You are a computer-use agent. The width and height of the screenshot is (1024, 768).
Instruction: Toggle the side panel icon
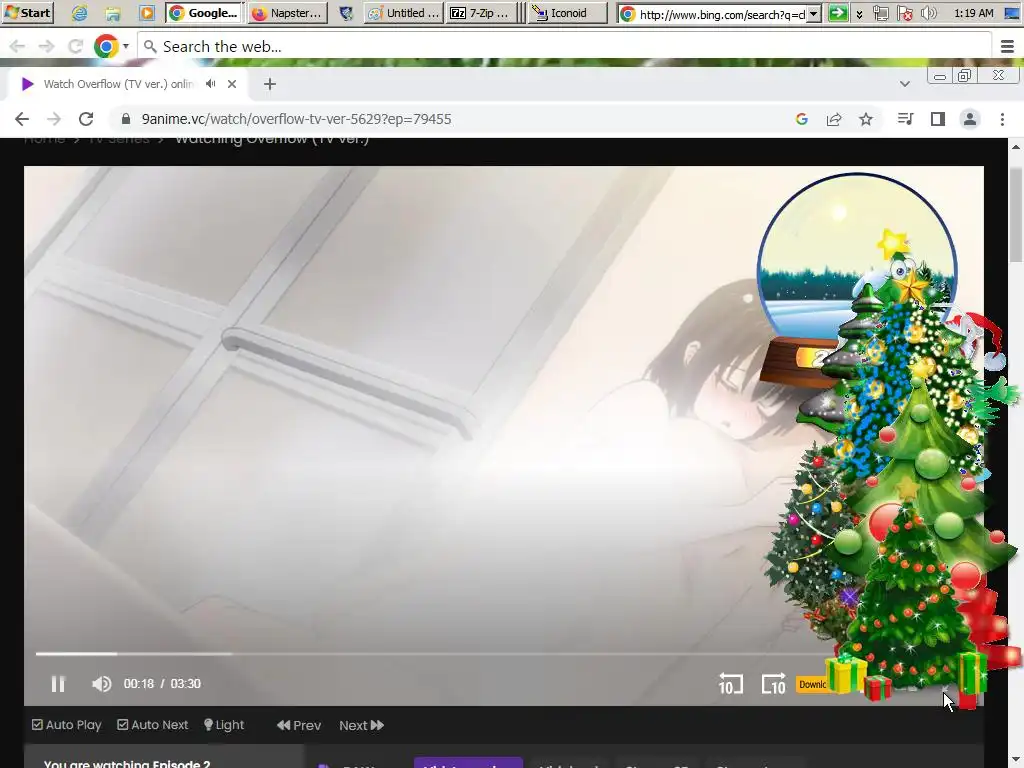coord(938,119)
